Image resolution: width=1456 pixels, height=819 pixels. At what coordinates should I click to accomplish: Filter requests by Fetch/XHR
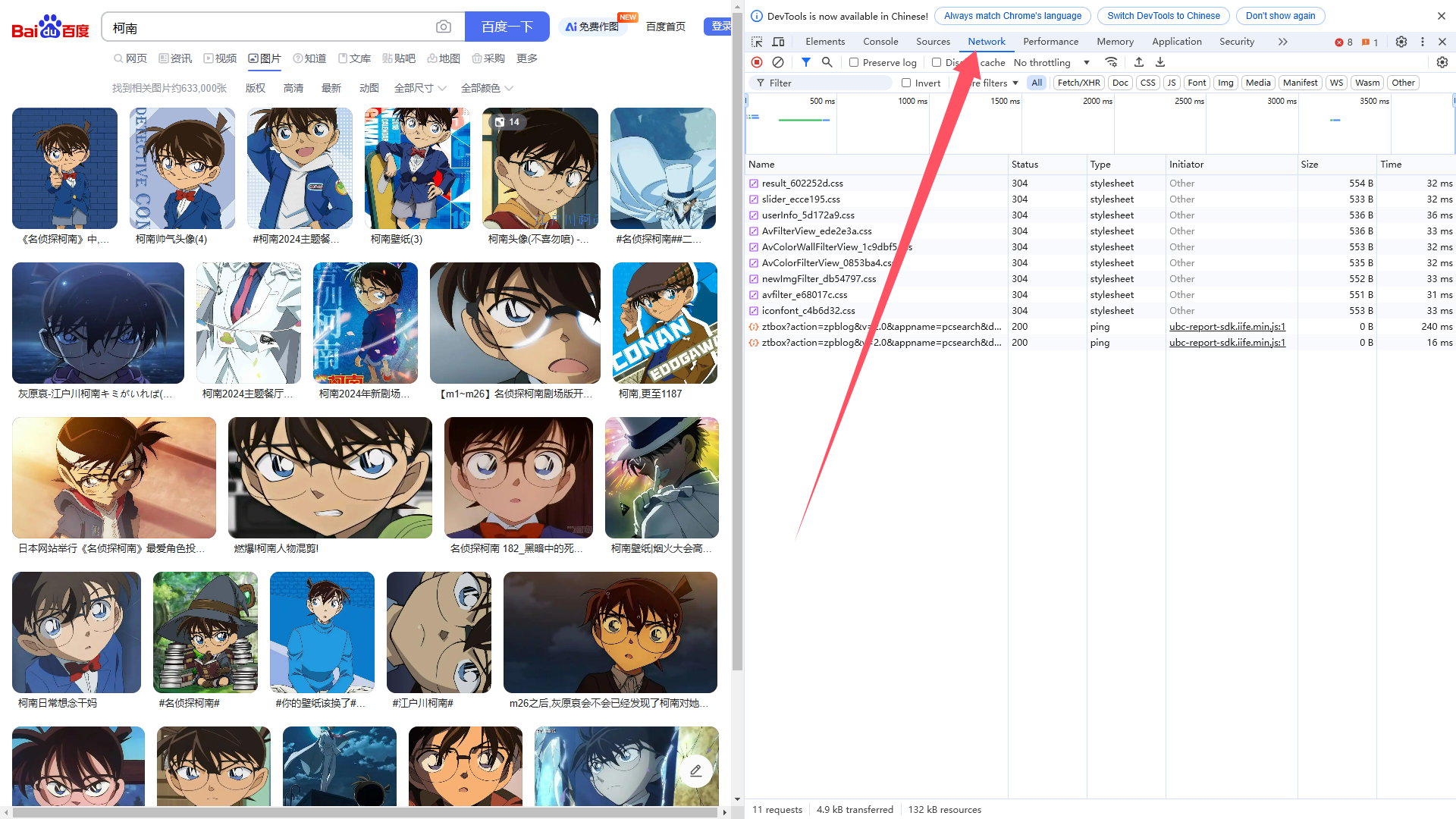point(1078,83)
